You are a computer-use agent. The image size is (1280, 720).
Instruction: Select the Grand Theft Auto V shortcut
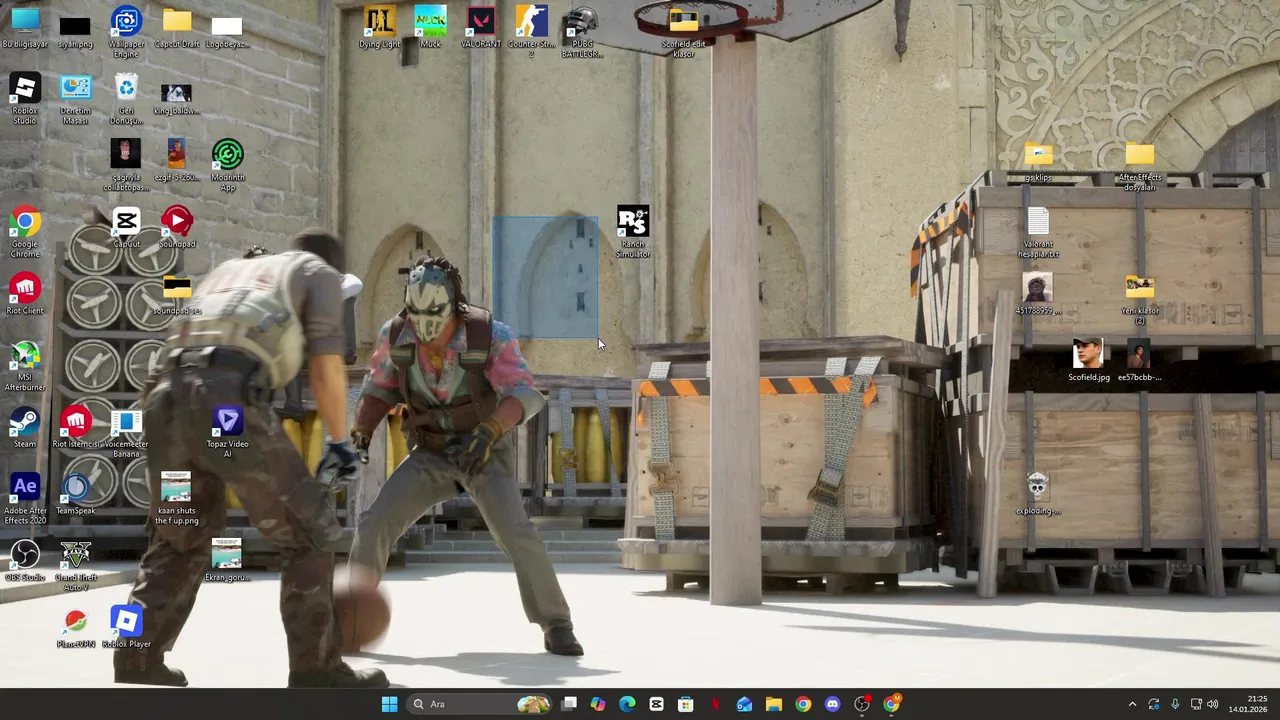tap(75, 566)
